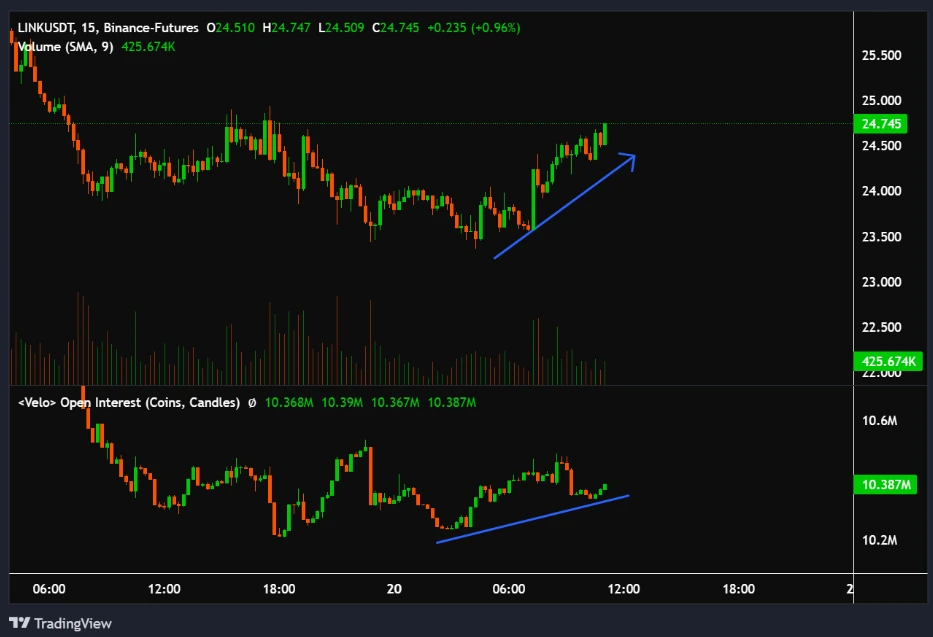
Task: Click the 10.6M open interest axis label
Action: coord(879,421)
